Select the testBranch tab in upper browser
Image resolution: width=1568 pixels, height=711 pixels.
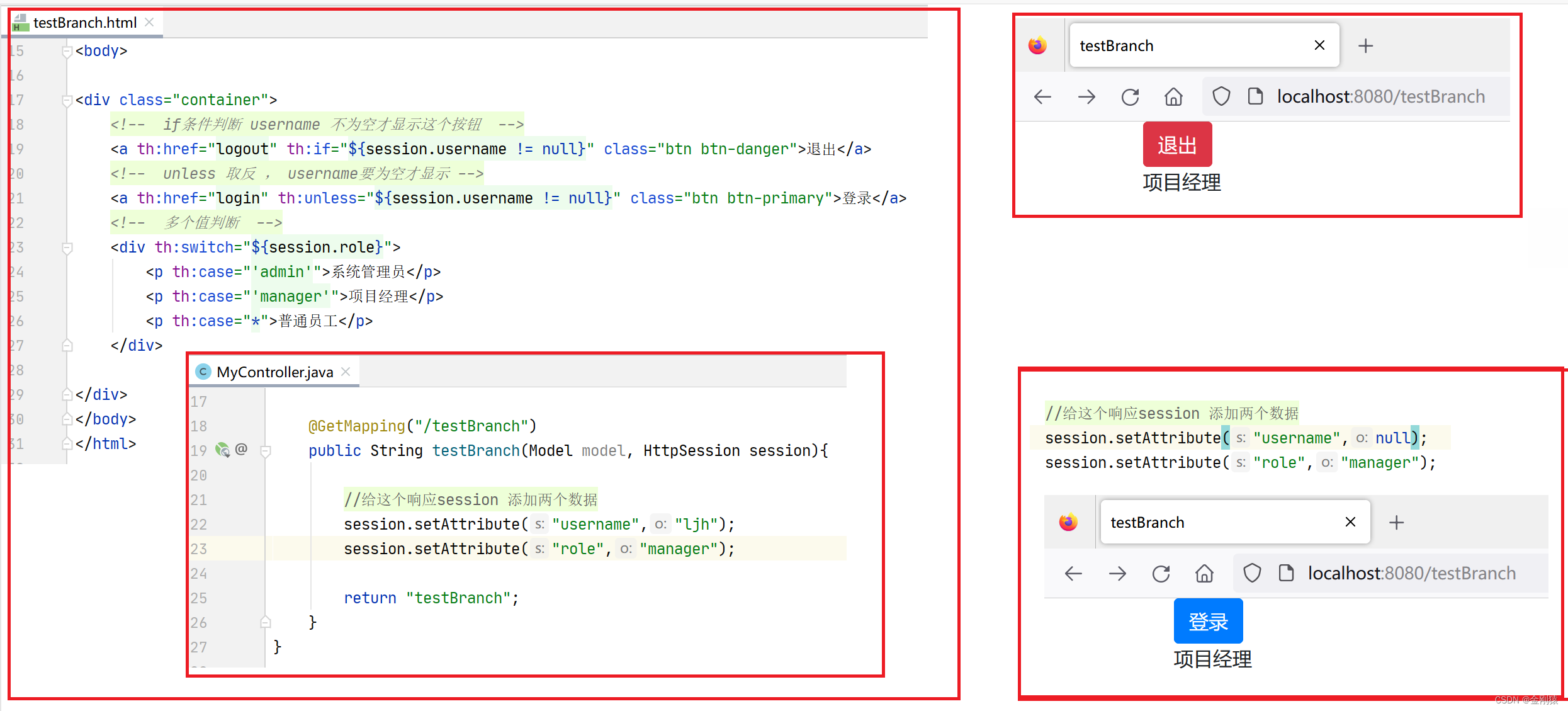point(1204,45)
